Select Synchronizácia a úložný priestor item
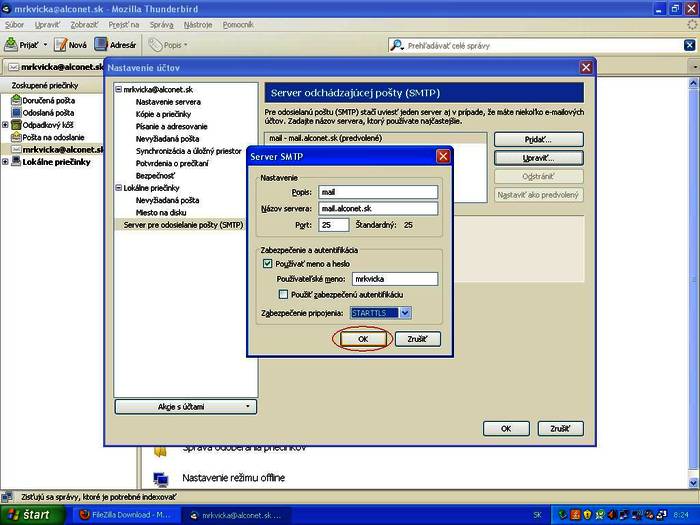The width and height of the screenshot is (700, 525). 188,151
